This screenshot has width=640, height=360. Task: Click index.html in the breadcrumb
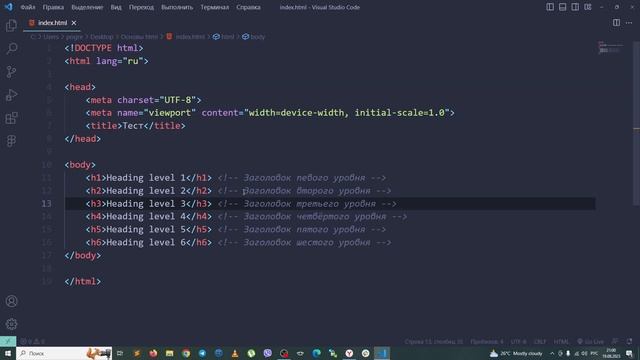point(190,37)
